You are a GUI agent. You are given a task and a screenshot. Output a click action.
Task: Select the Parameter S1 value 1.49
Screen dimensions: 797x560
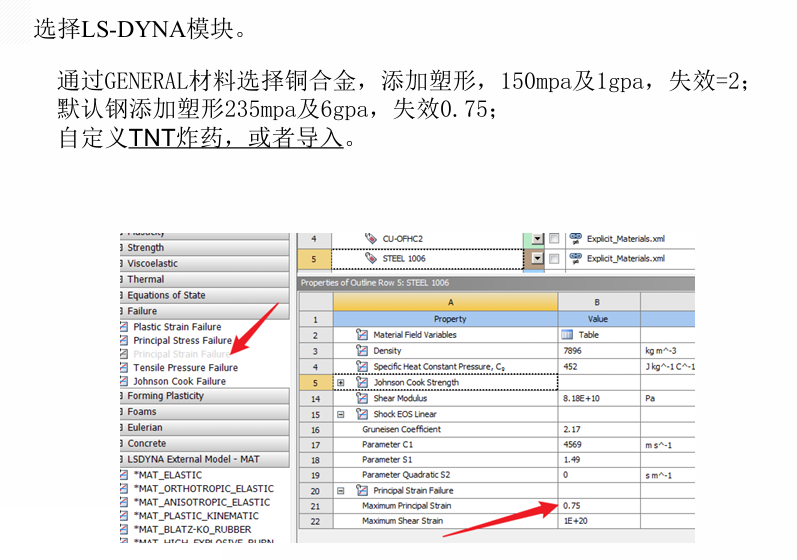(571, 459)
